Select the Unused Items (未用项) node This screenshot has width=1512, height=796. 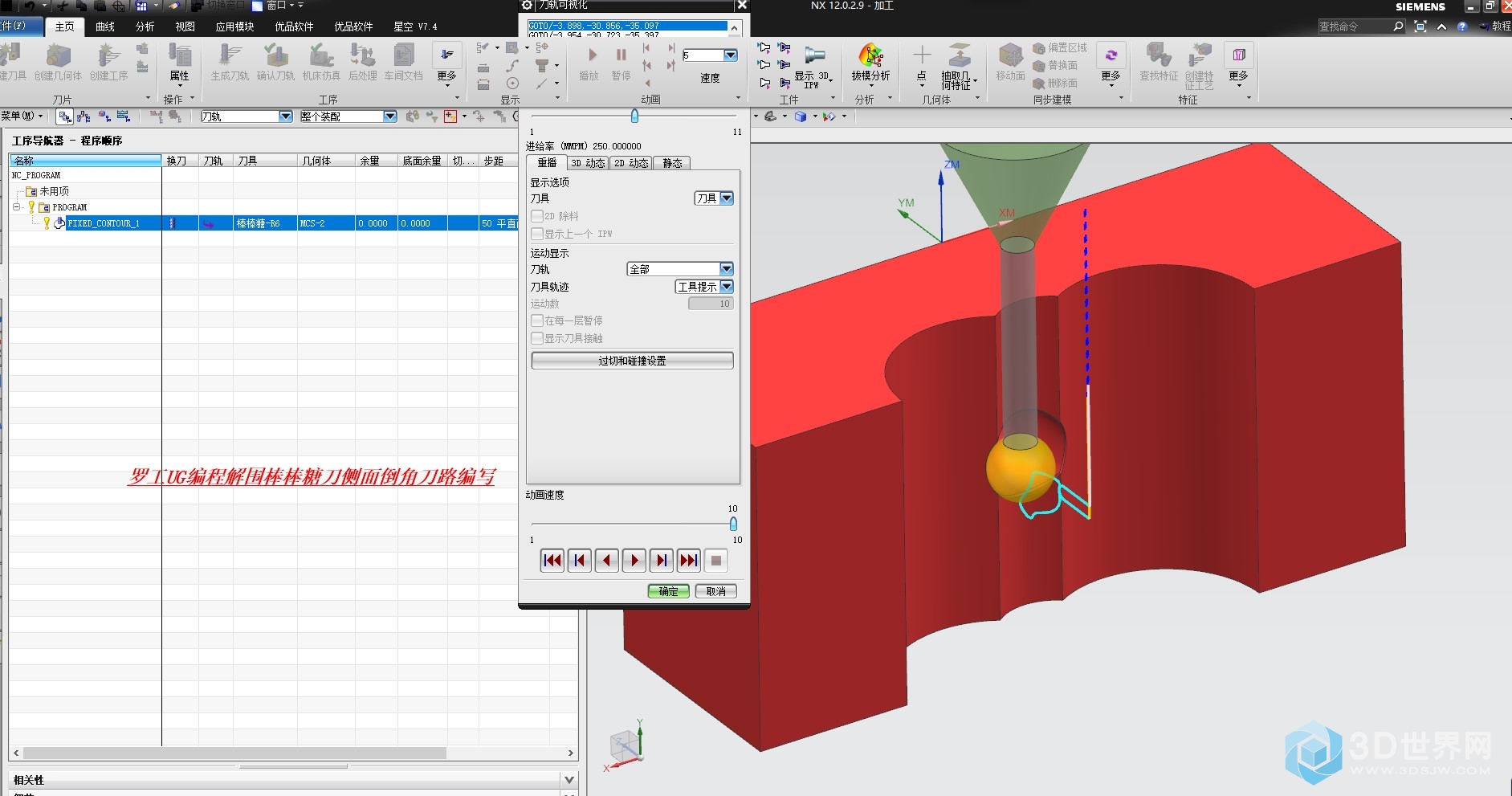click(54, 191)
